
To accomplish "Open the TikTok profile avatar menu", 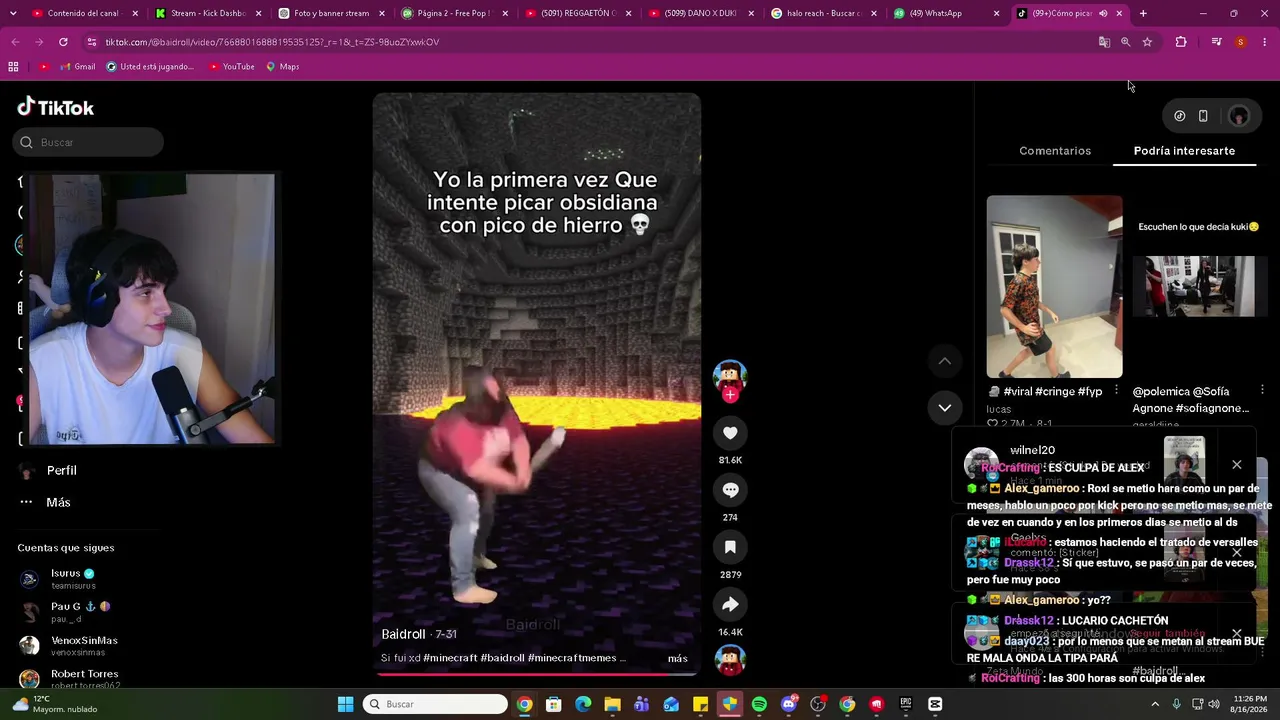I will [x=1238, y=116].
